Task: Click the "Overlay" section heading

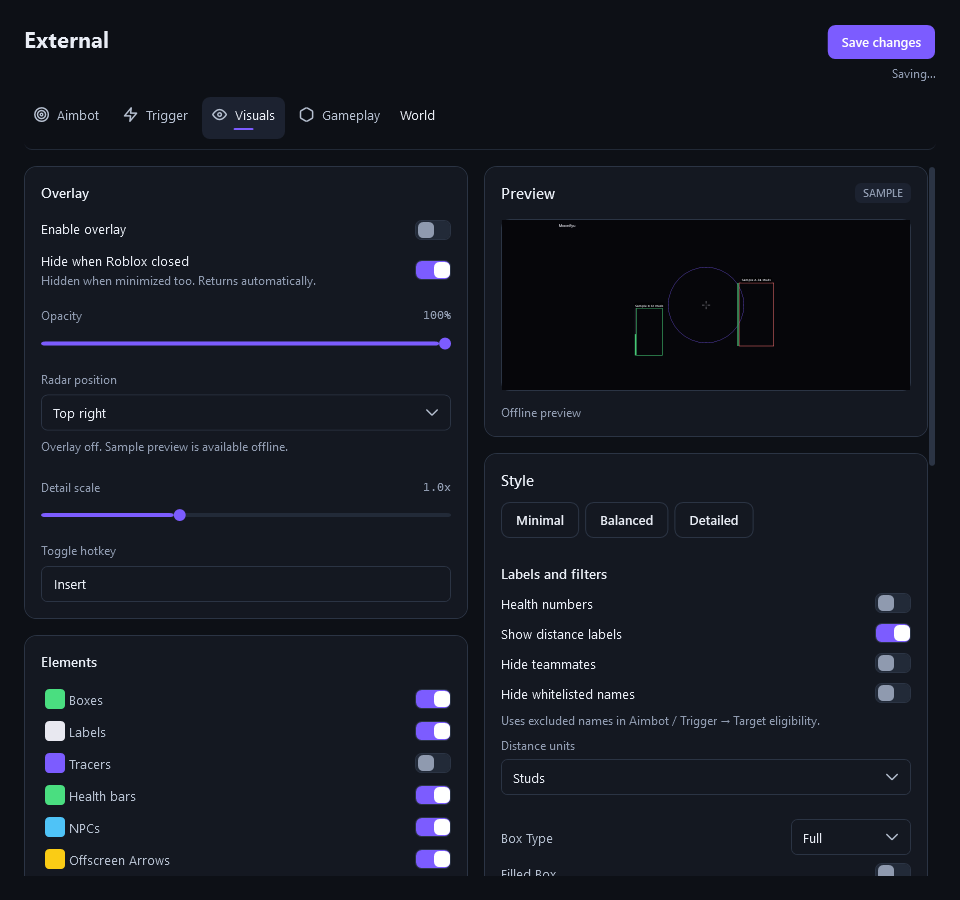Action: pyautogui.click(x=65, y=193)
